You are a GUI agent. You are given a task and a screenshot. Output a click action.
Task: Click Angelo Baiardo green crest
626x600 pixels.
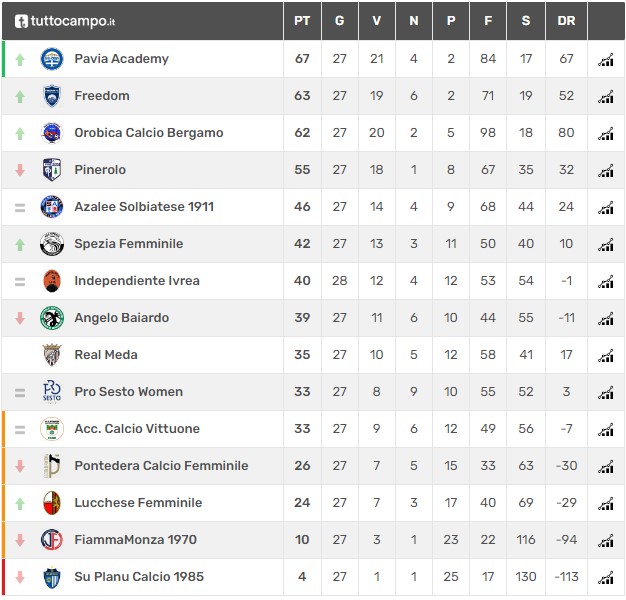coord(52,318)
